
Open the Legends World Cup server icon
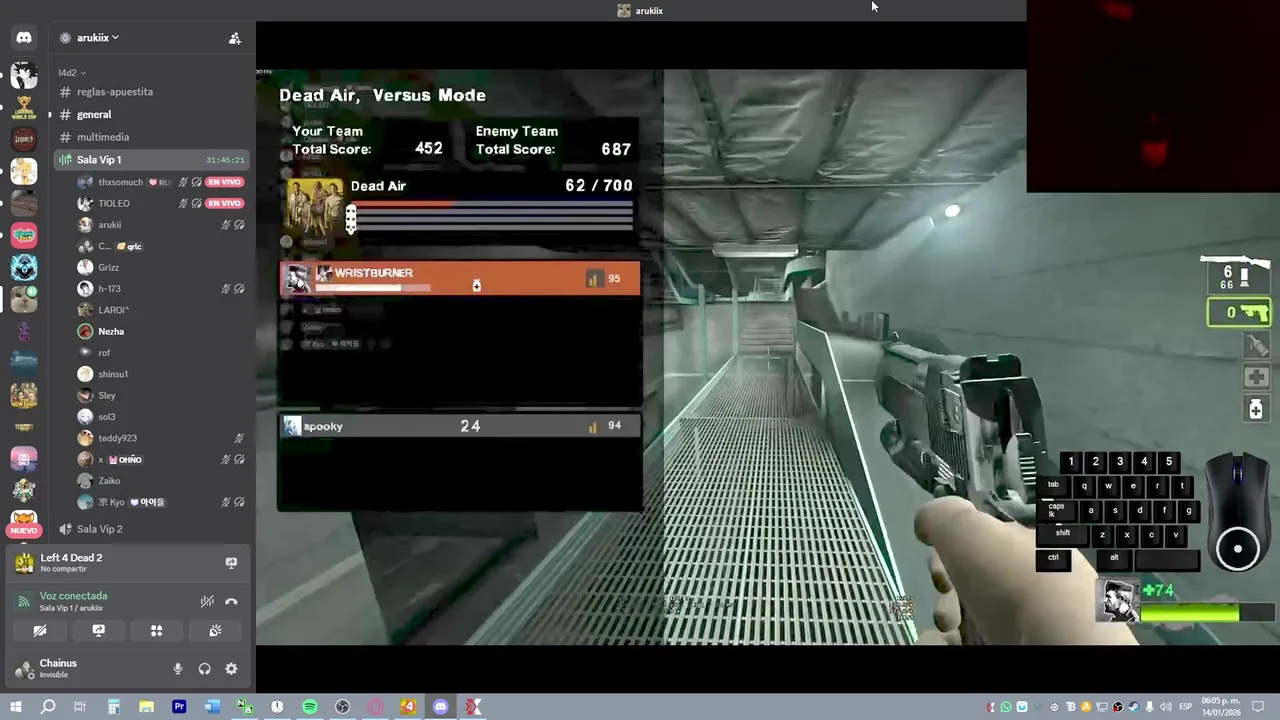tap(24, 107)
